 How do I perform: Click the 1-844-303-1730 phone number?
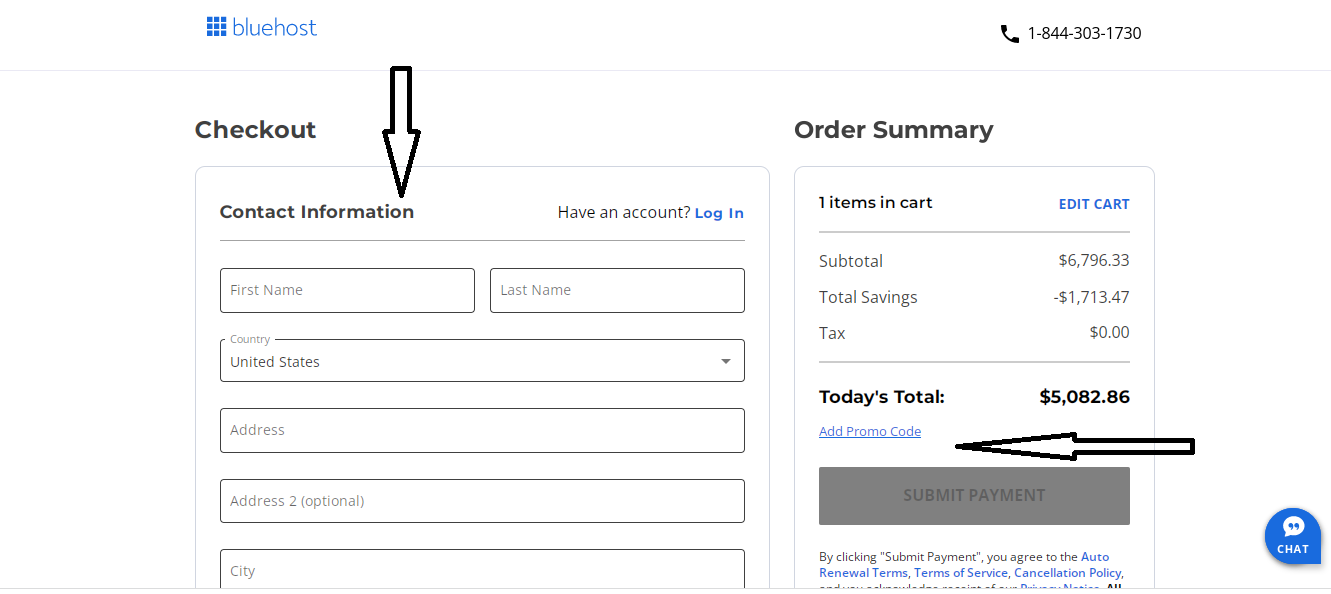click(1084, 33)
